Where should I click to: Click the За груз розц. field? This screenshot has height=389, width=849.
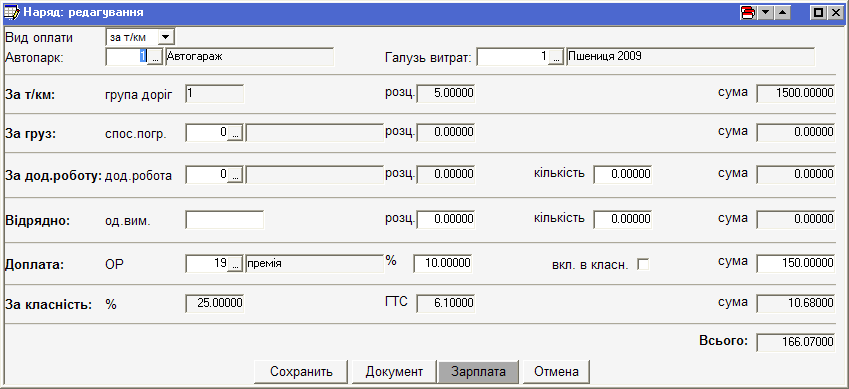[446, 133]
